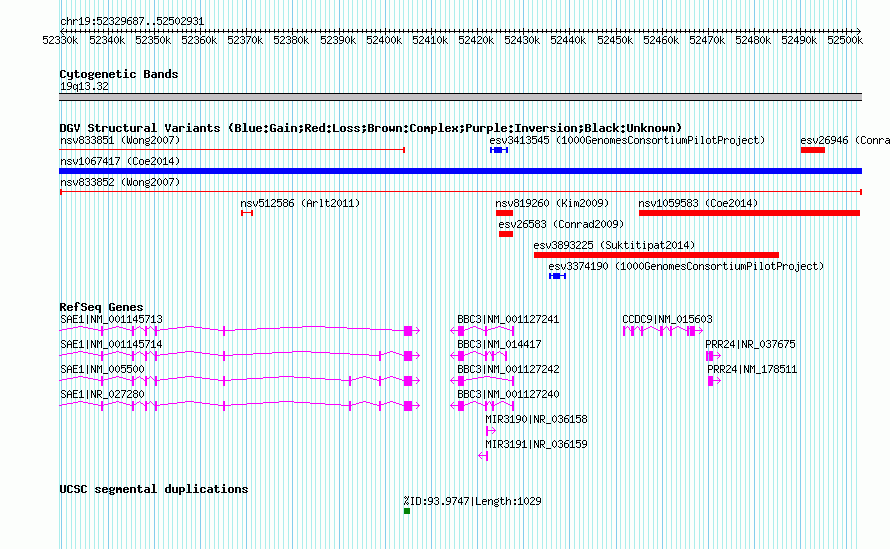Select the blue esv3413545 gain glyph
Image resolution: width=890 pixels, height=549 pixels.
click(x=499, y=150)
